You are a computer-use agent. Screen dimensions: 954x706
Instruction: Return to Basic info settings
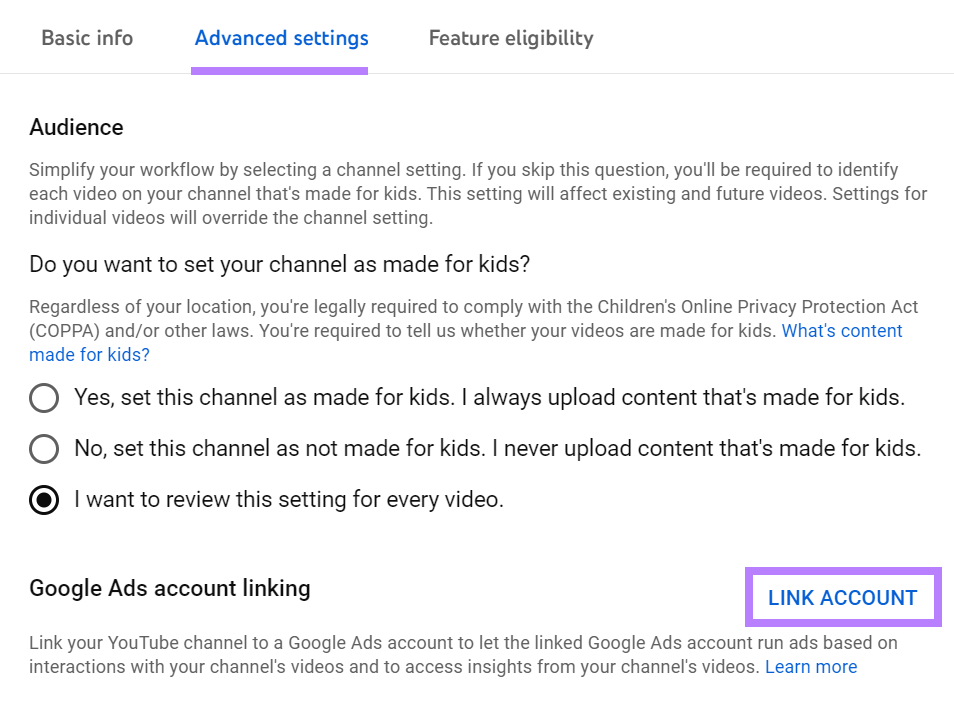point(87,37)
